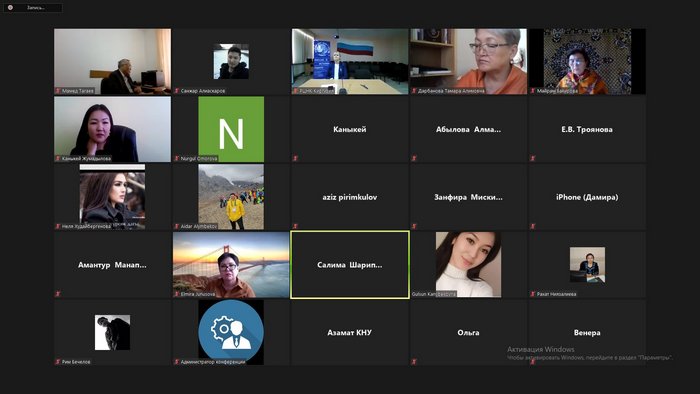Select the green N avatar of Nurgul Omorova
Viewport: 700px width, 394px height.
point(231,129)
